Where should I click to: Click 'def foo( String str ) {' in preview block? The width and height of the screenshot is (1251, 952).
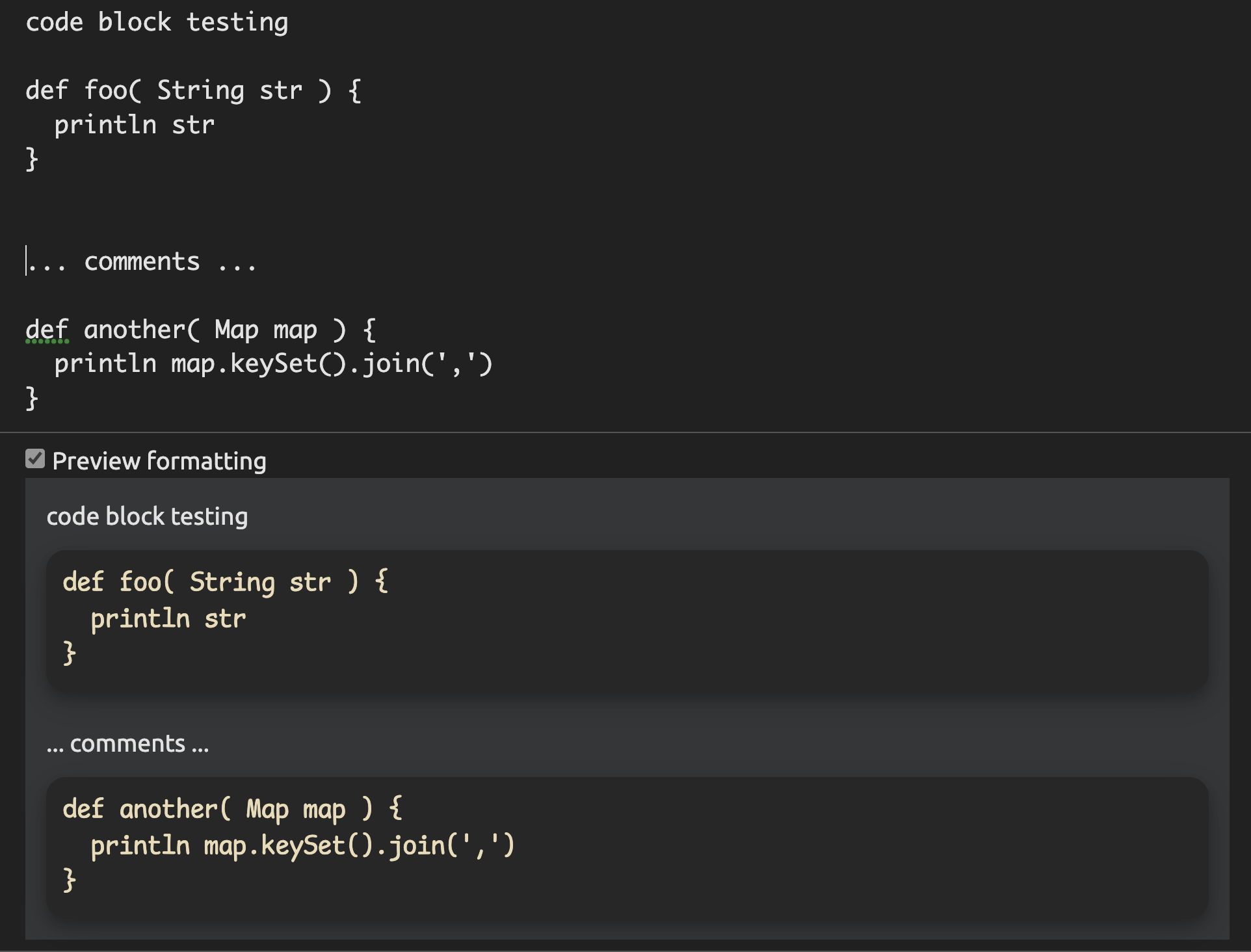226,581
